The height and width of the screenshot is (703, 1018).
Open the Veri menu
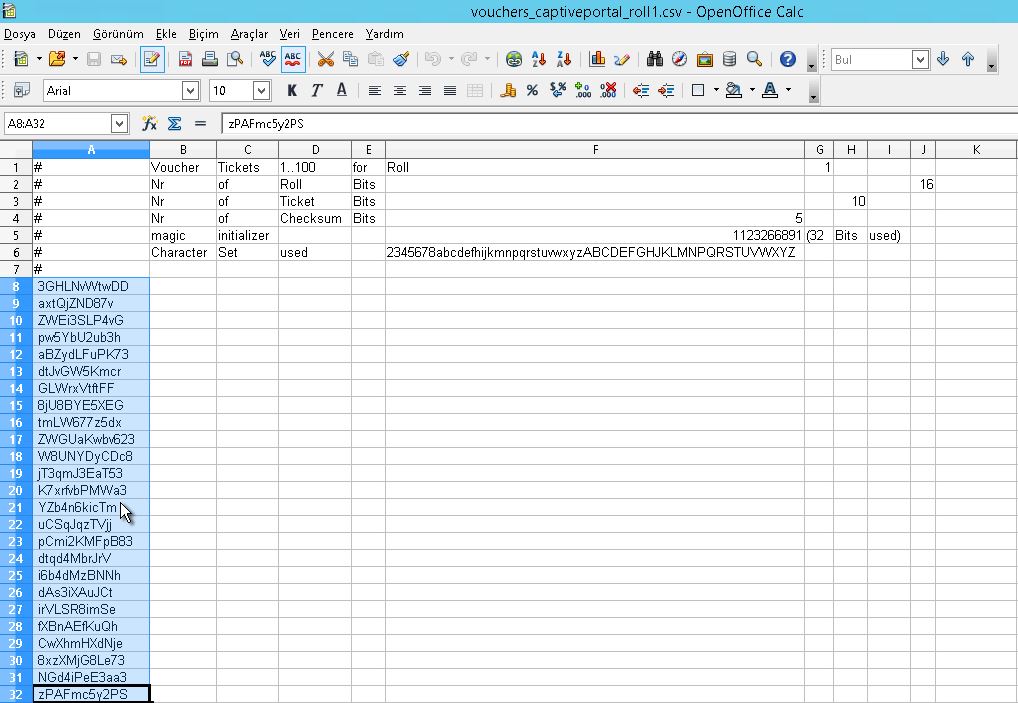pos(289,33)
